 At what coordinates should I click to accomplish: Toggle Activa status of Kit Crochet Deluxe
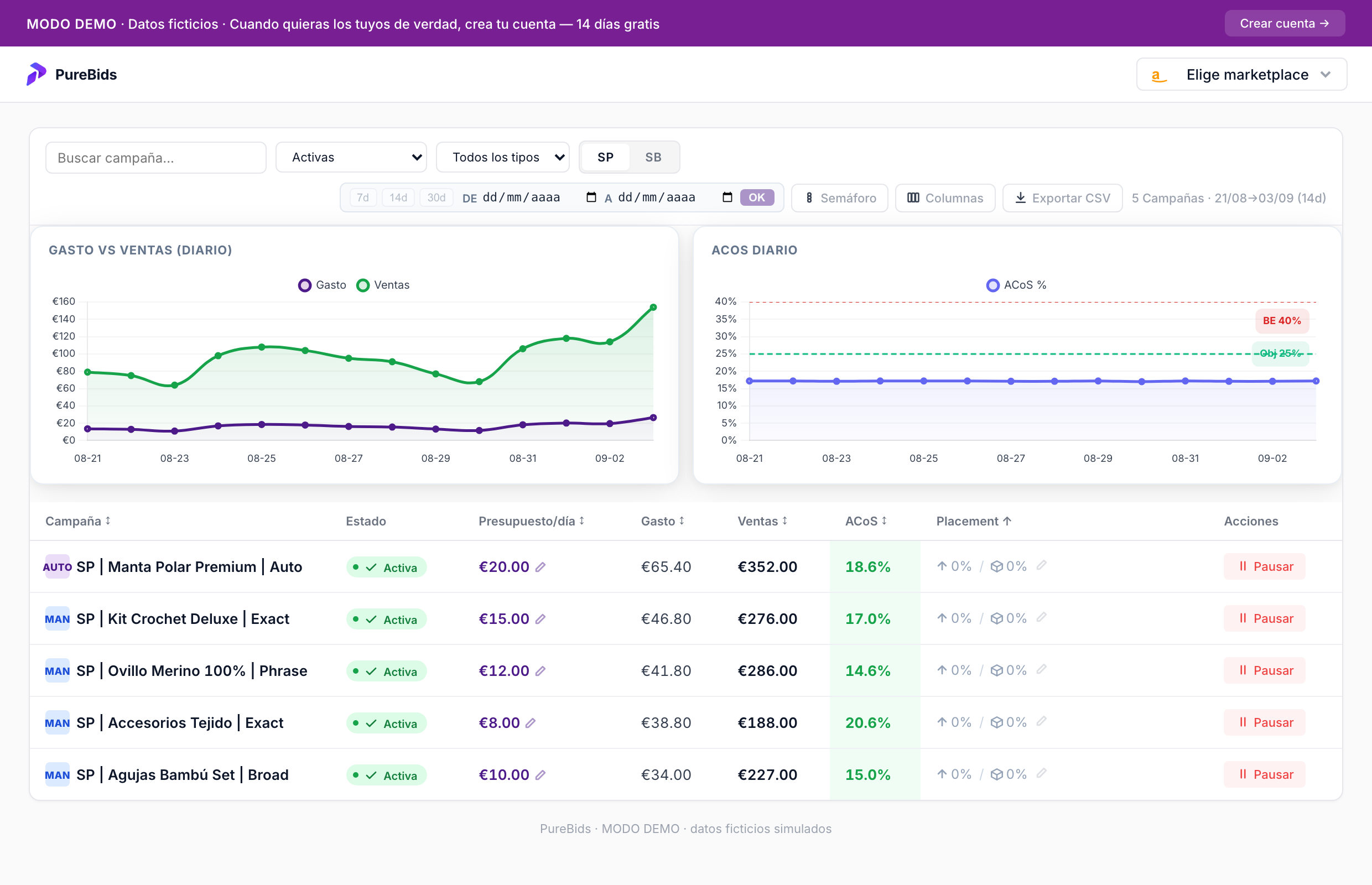[386, 619]
